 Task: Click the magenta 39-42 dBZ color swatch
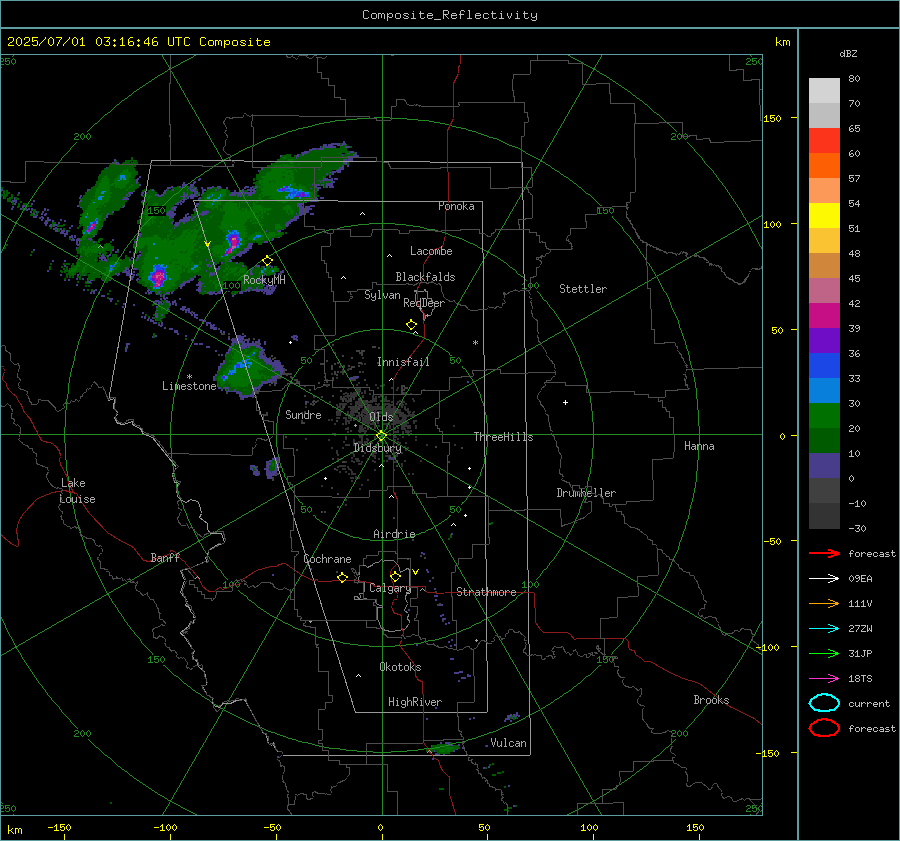(824, 316)
